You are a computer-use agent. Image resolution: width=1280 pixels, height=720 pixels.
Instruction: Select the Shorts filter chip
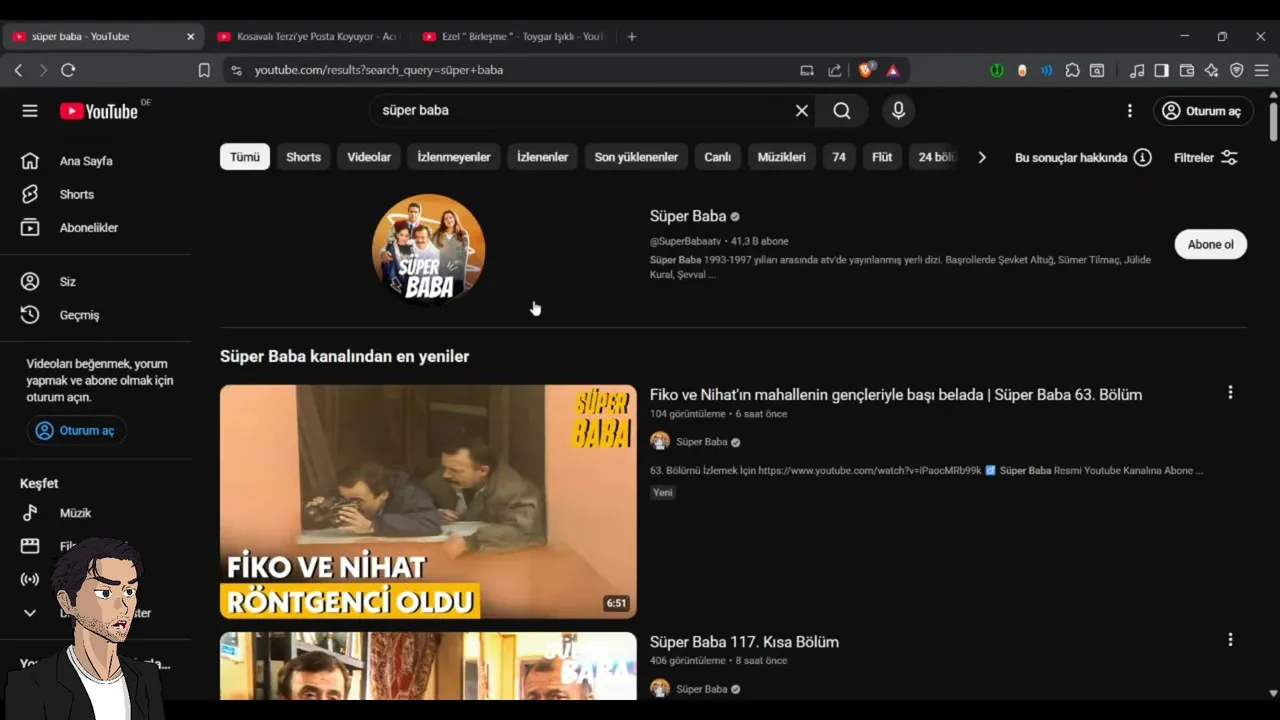pos(303,157)
